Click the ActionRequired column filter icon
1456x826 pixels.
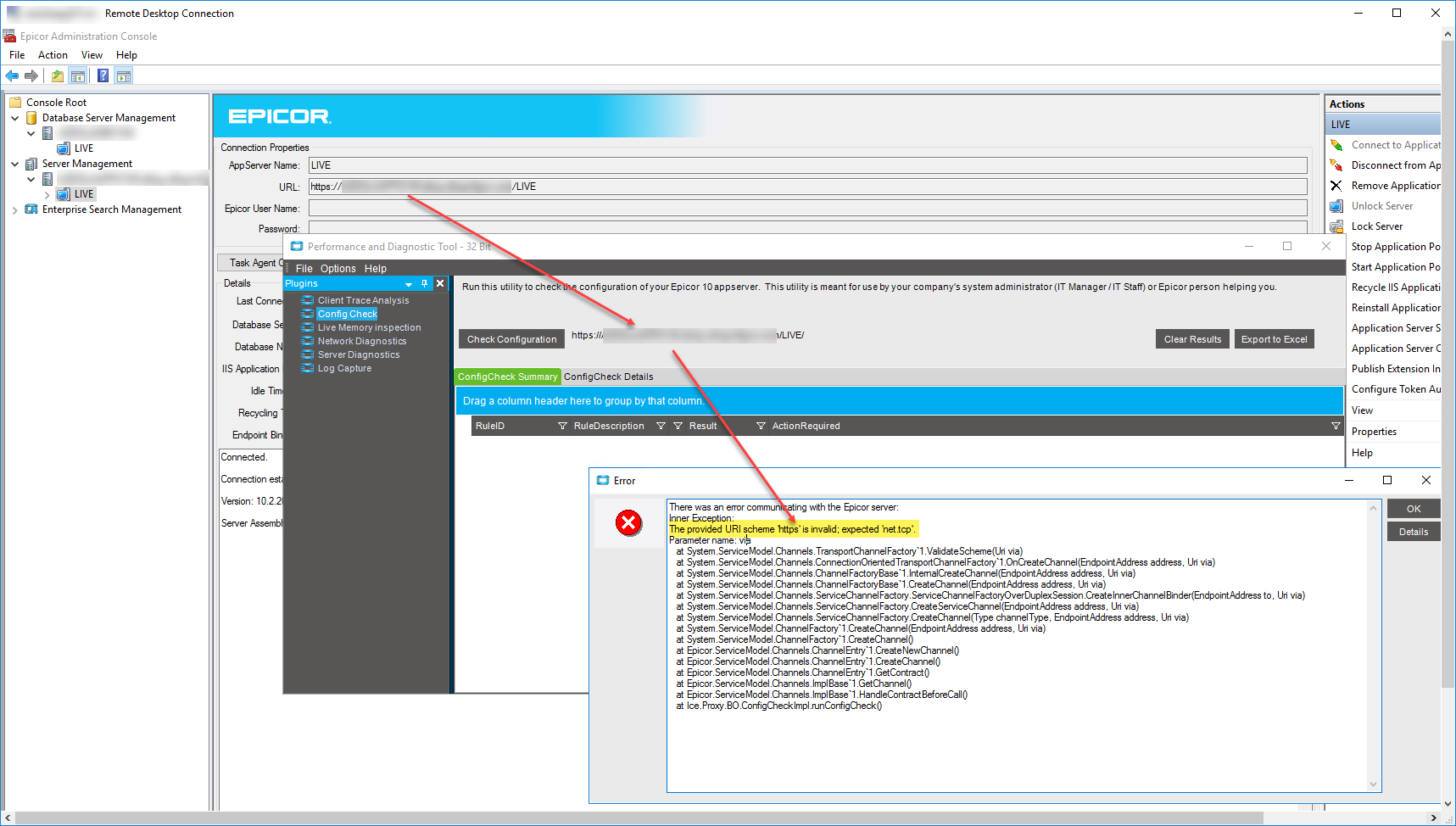click(x=1336, y=426)
